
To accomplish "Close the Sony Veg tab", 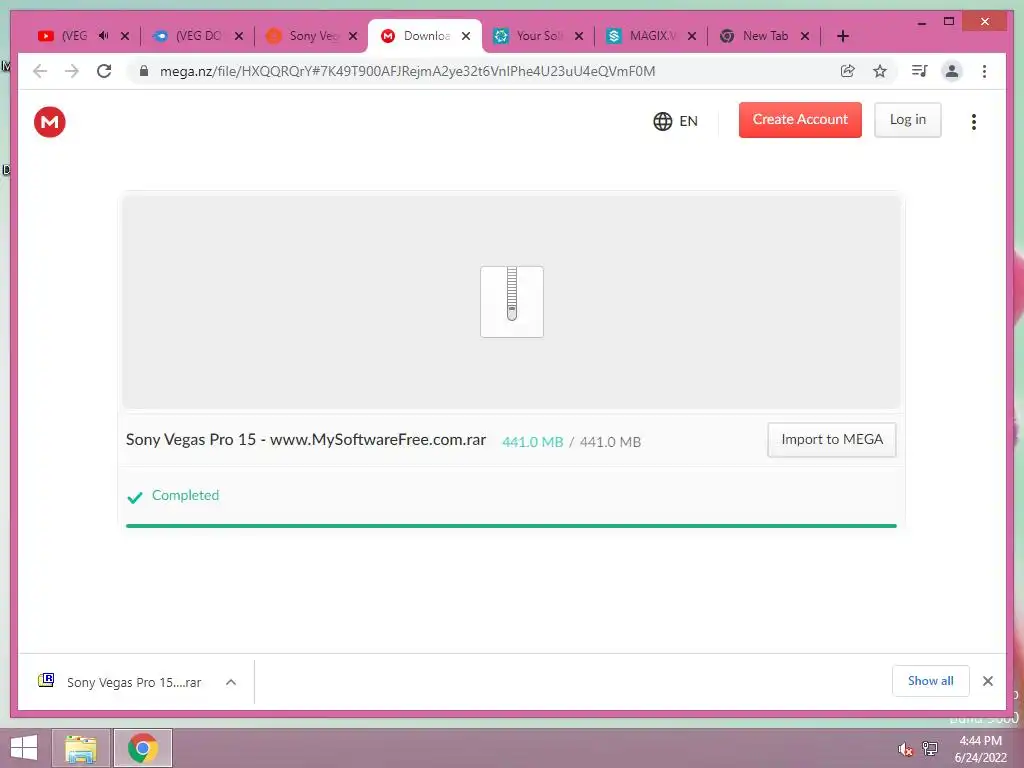I will point(353,36).
